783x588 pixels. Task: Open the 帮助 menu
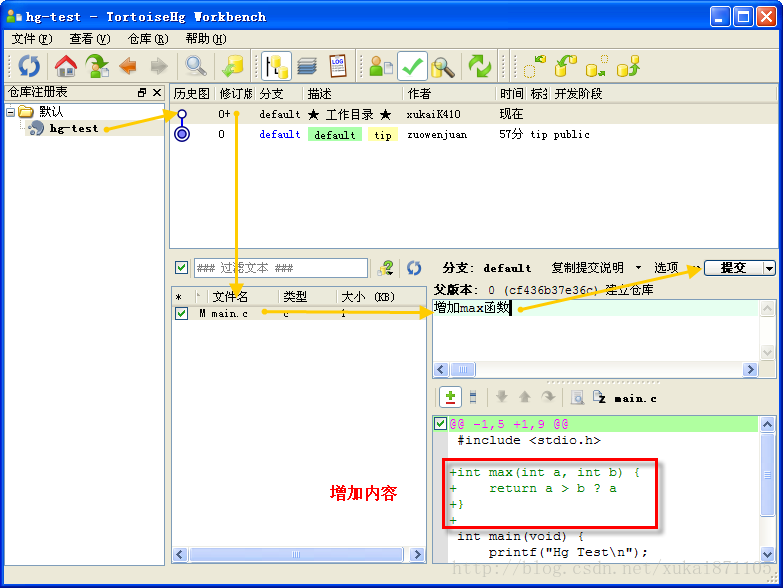click(x=206, y=38)
